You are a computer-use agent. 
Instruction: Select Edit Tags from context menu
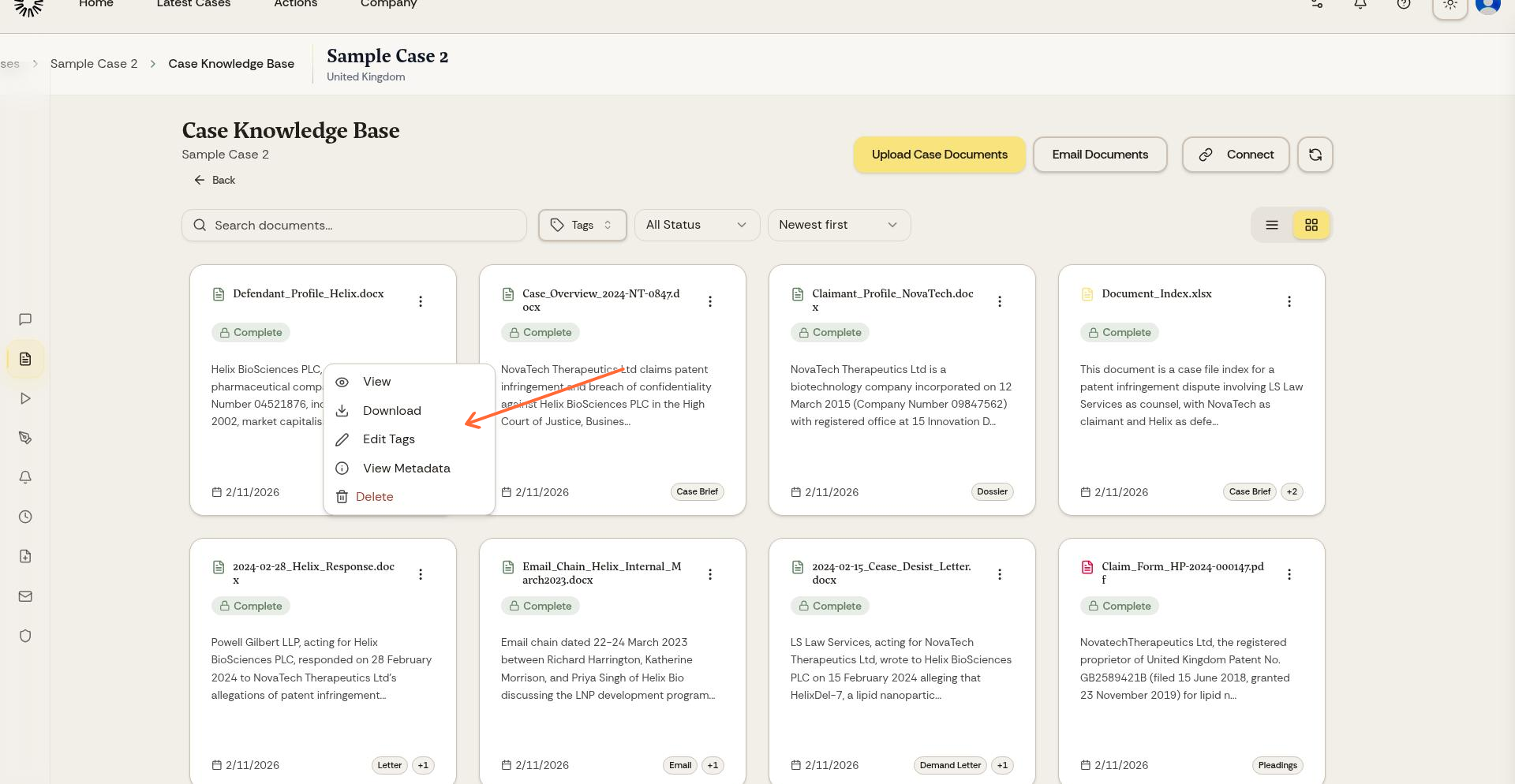(388, 439)
